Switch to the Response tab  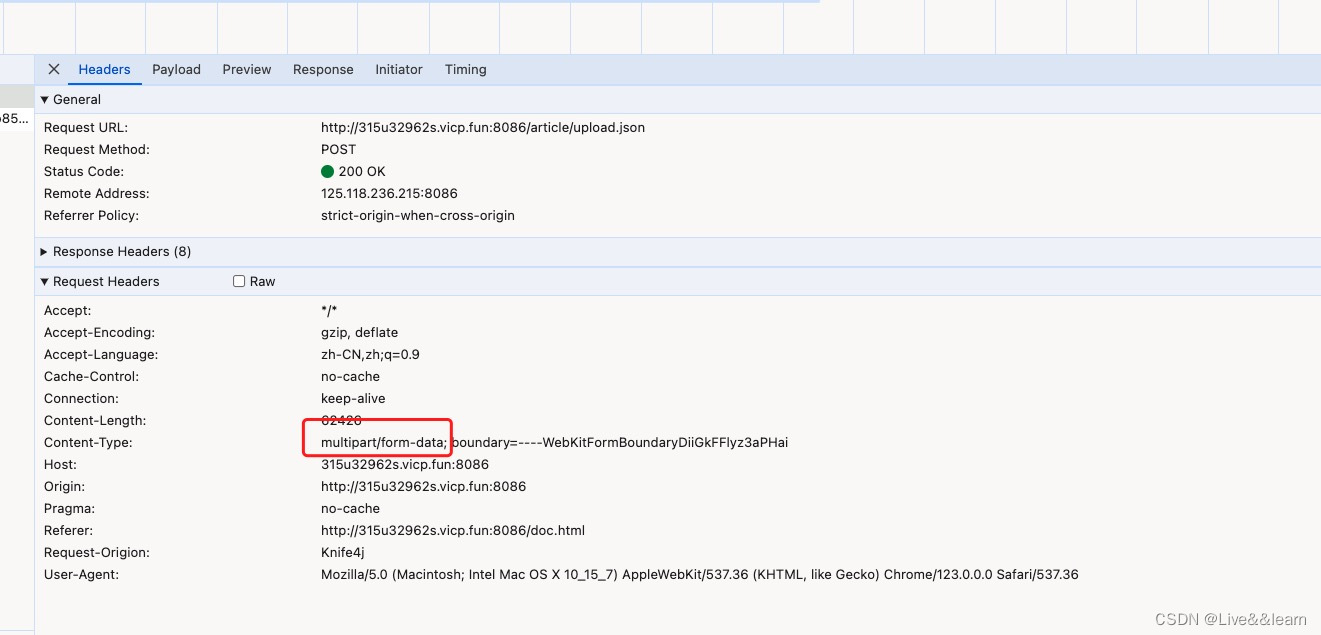(x=323, y=69)
